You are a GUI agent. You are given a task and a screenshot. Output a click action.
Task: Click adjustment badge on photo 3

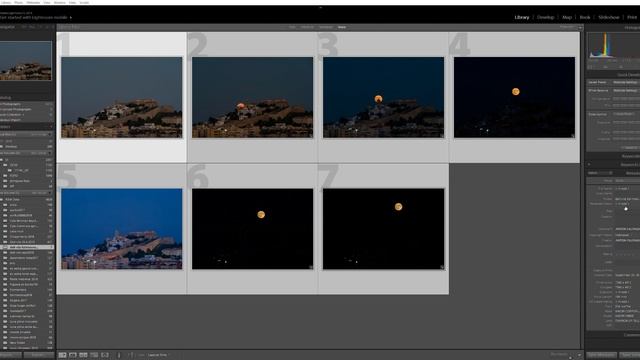(441, 136)
